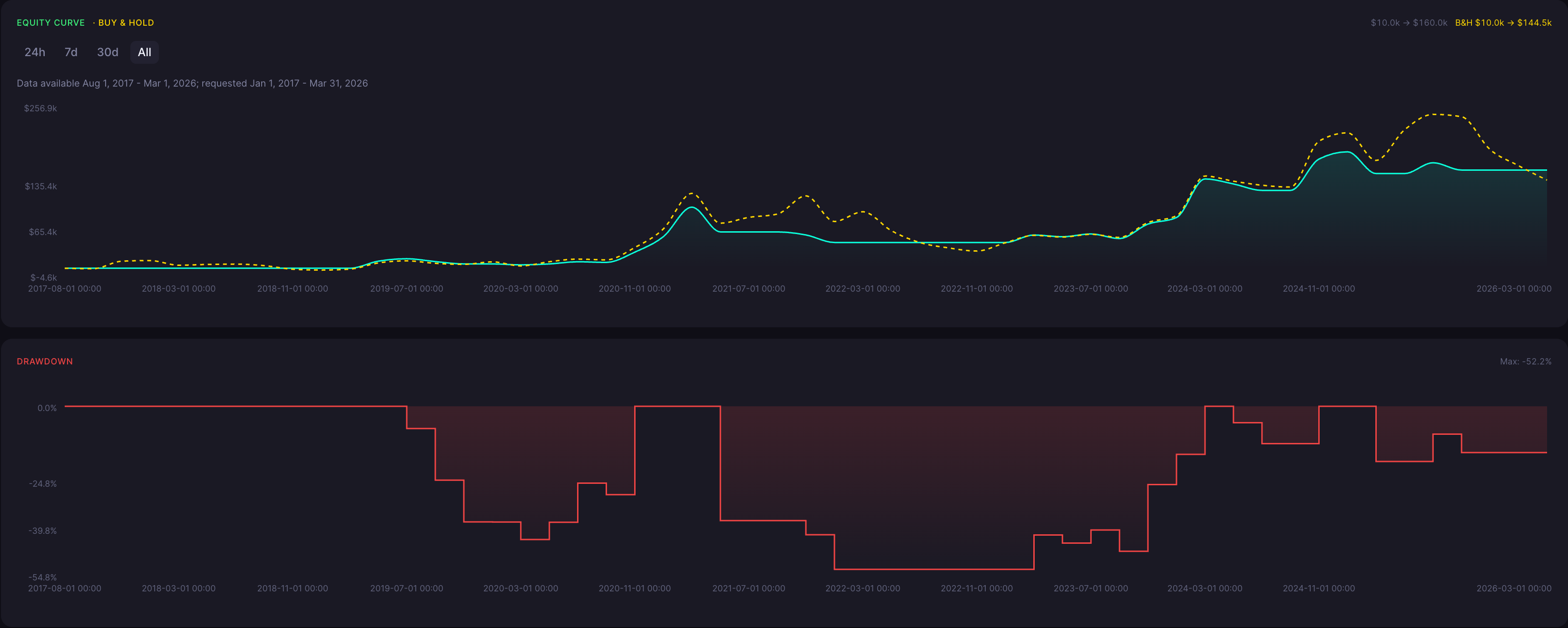Image resolution: width=1568 pixels, height=628 pixels.
Task: Choose the 30d time range tab
Action: pos(108,52)
